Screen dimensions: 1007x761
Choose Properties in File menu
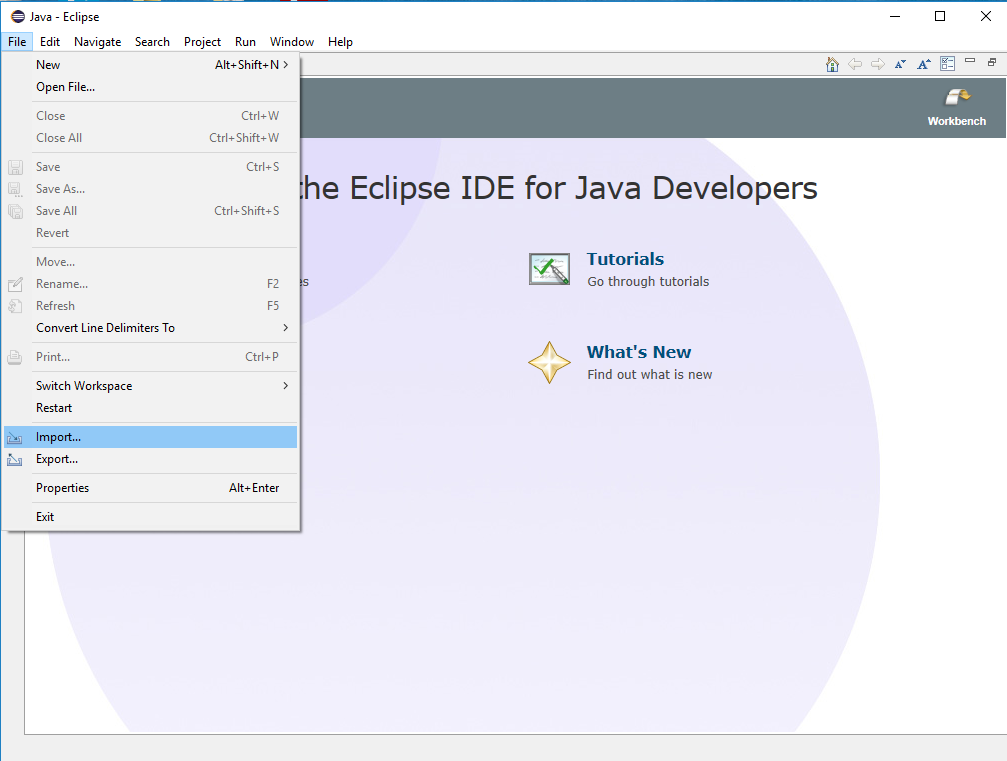[150, 488]
